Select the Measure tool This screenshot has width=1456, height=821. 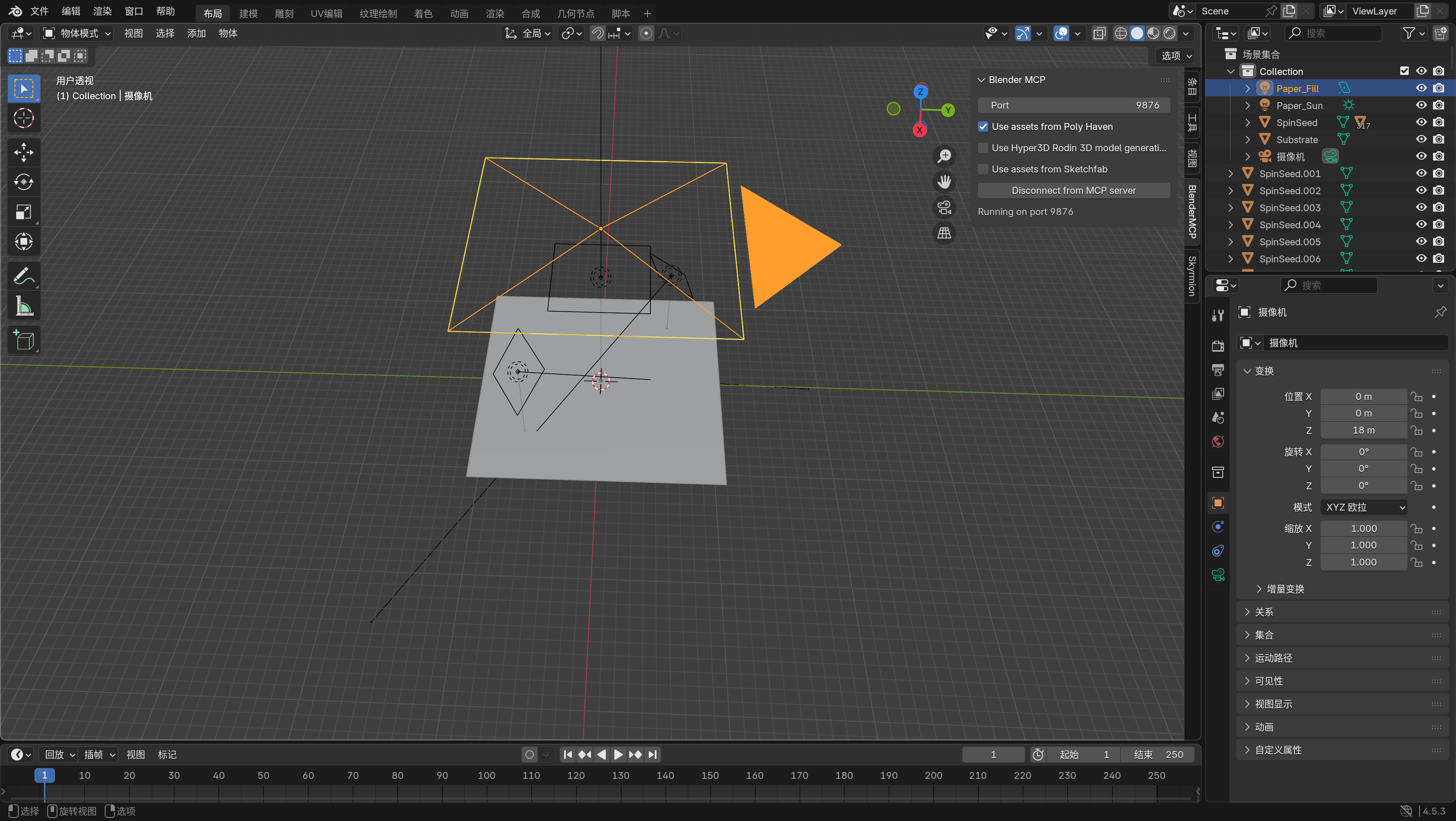click(23, 305)
